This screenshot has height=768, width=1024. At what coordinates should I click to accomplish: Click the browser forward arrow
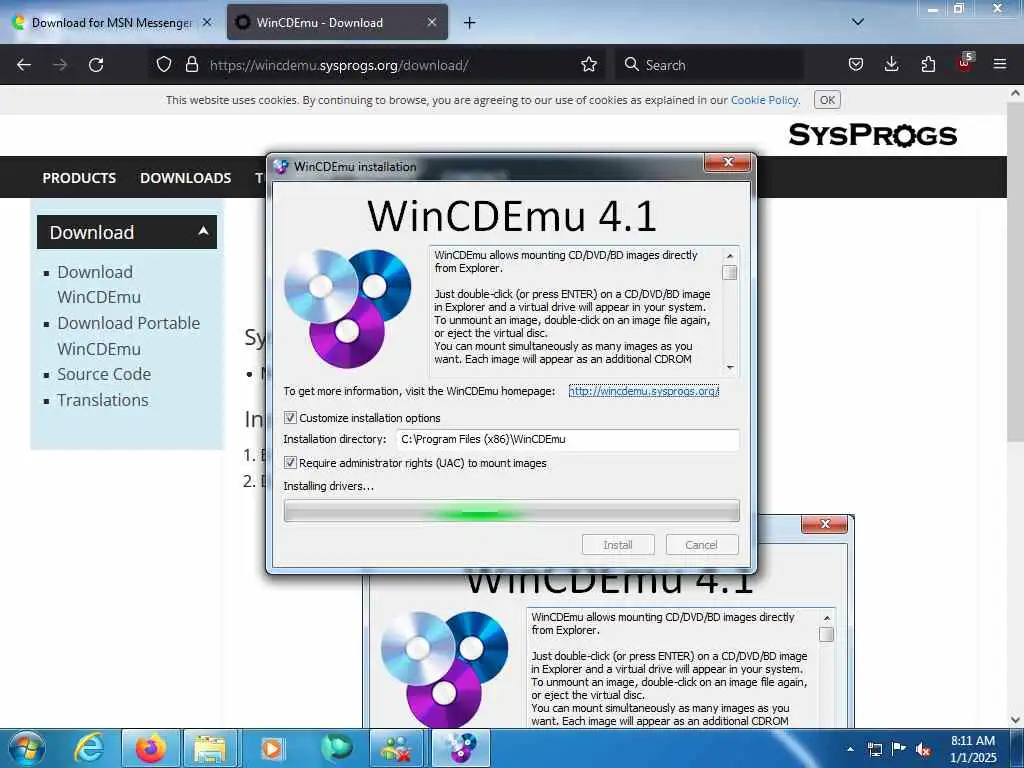[60, 65]
